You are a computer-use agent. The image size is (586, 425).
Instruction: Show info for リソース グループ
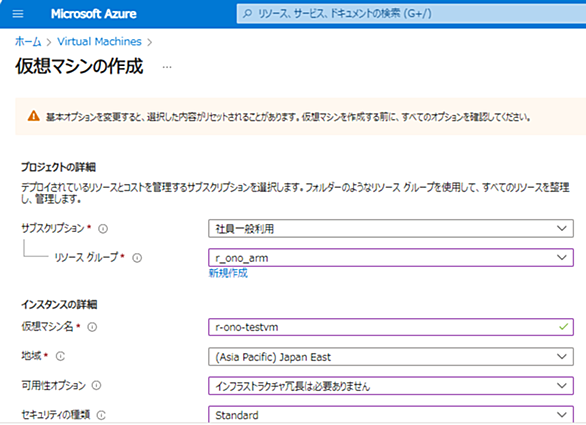click(137, 258)
